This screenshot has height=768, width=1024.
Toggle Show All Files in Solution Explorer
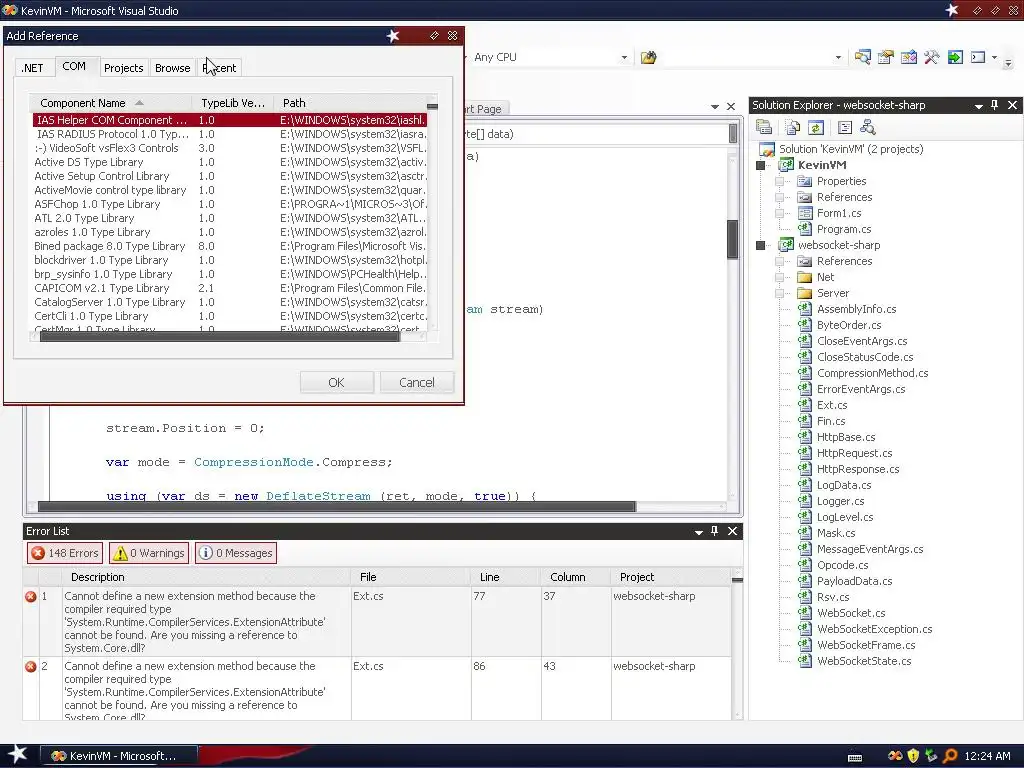pyautogui.click(x=792, y=127)
